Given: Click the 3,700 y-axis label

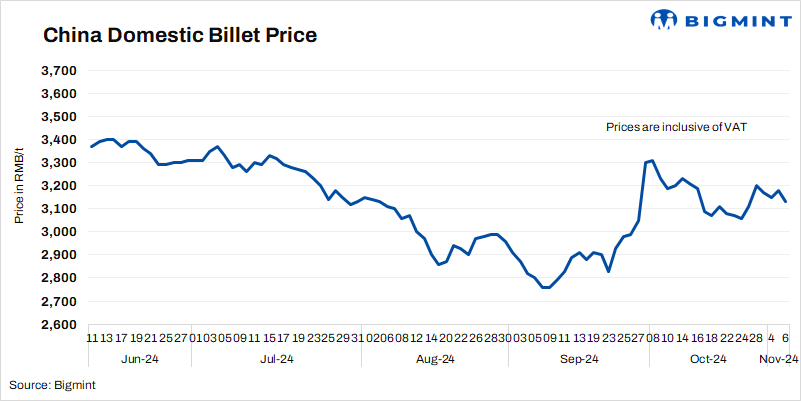Looking at the screenshot, I should [x=60, y=71].
